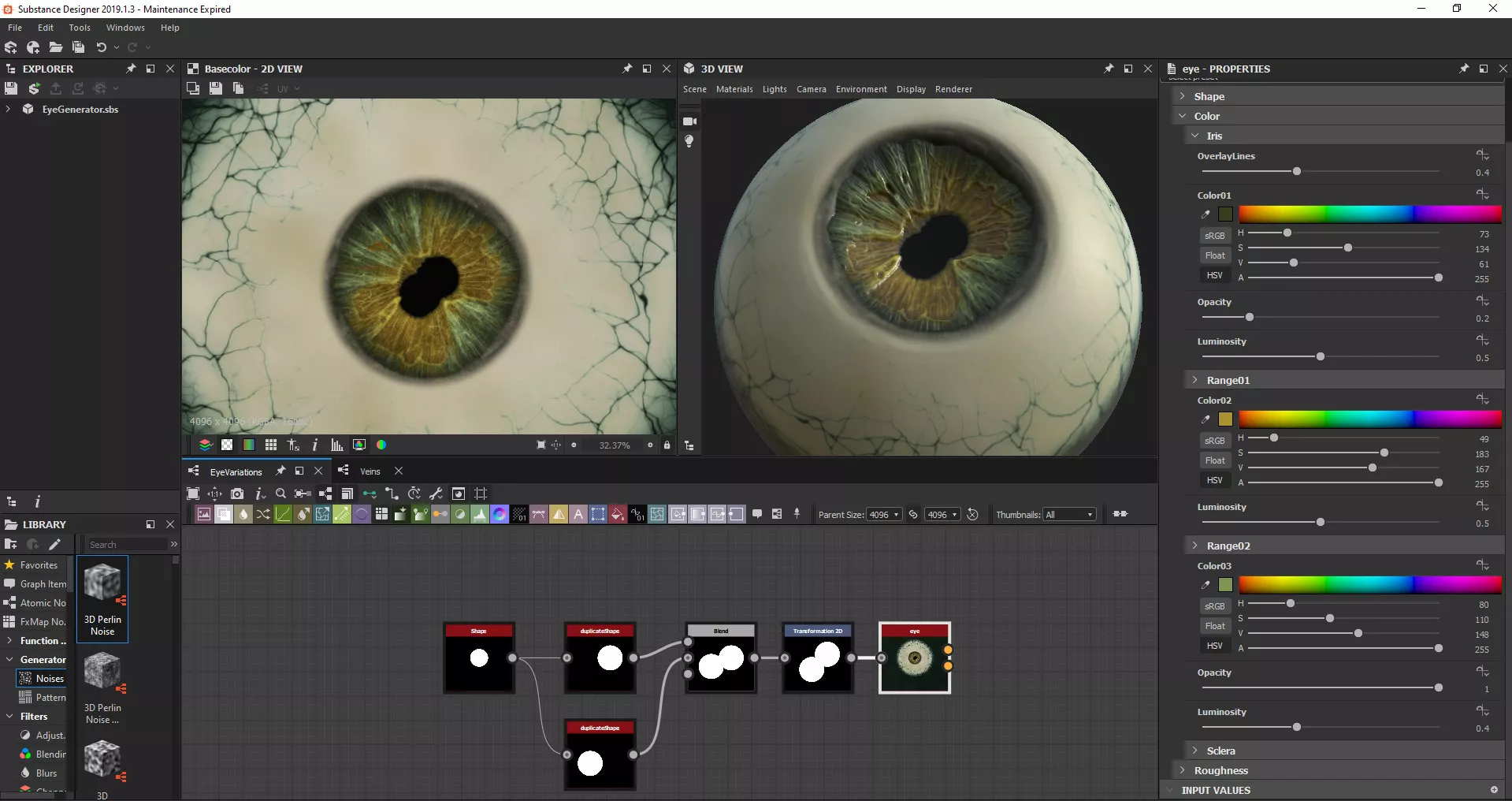Toggle the 2D view zoom lock

click(x=667, y=445)
